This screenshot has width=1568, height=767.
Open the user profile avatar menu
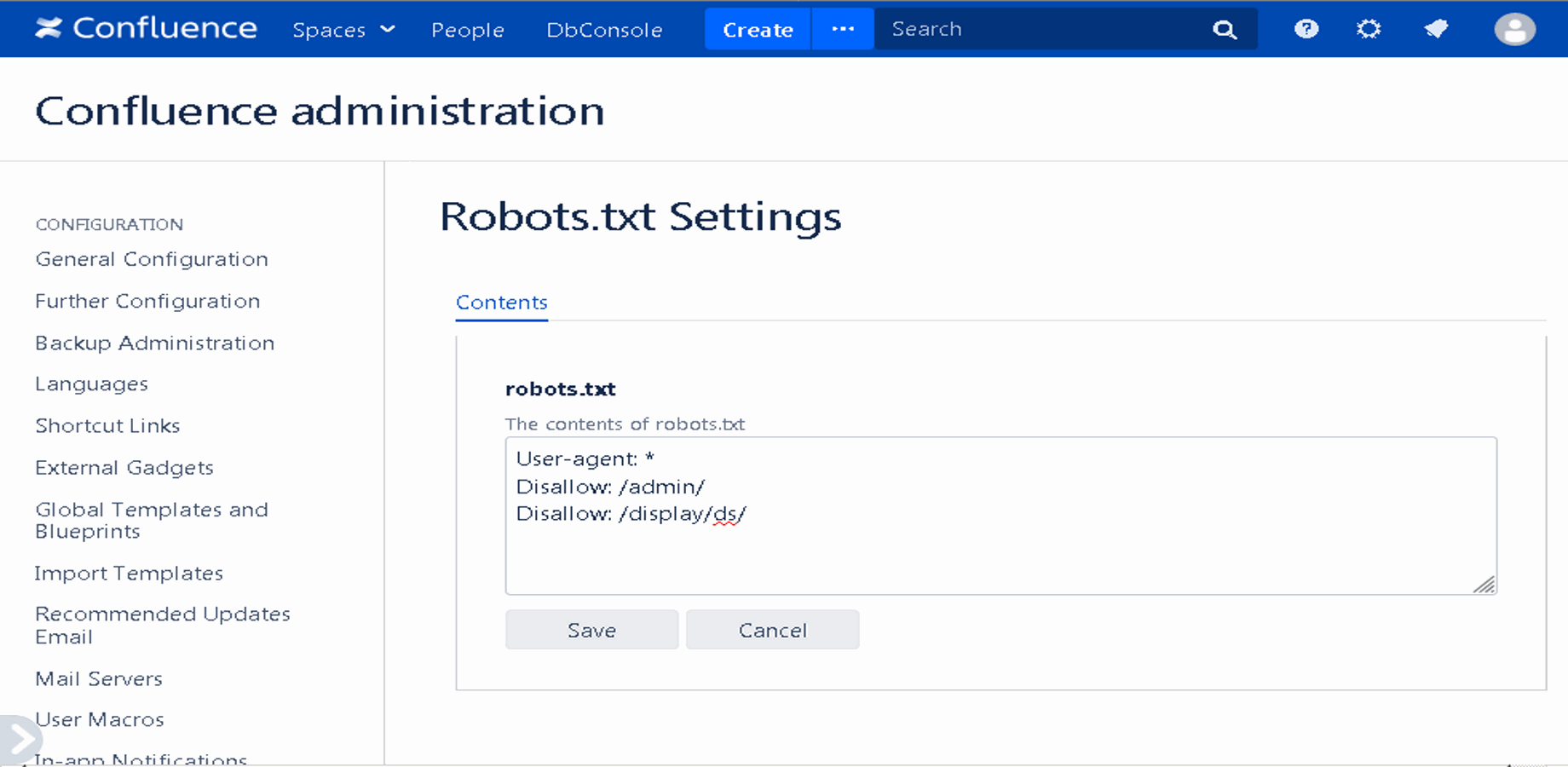pyautogui.click(x=1515, y=29)
